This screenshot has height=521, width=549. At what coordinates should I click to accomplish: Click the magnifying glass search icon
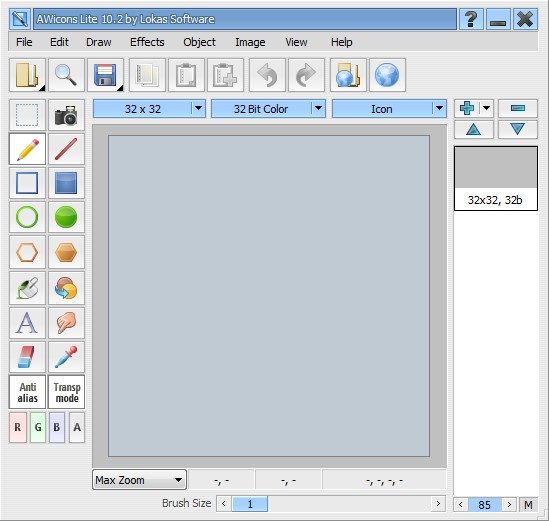[66, 75]
